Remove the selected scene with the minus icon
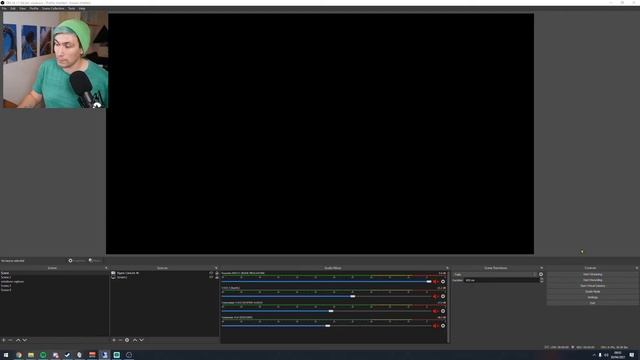640x360 pixels. coord(10,340)
